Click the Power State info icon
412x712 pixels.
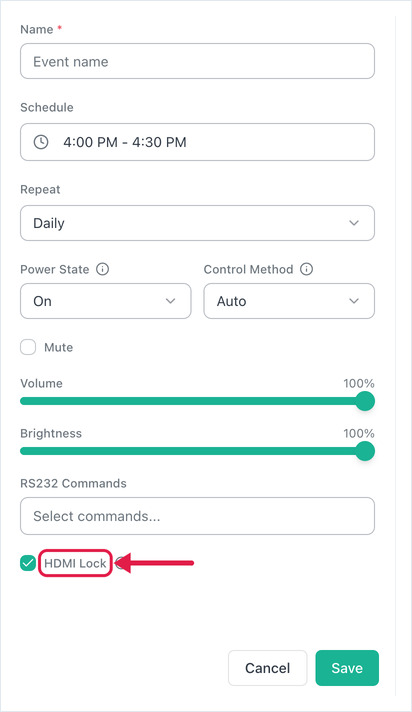[x=103, y=269]
